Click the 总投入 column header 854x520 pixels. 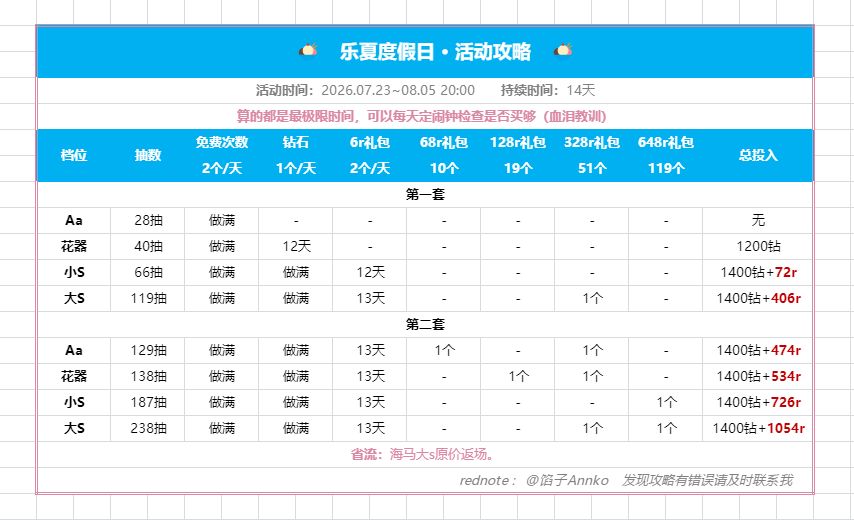758,155
